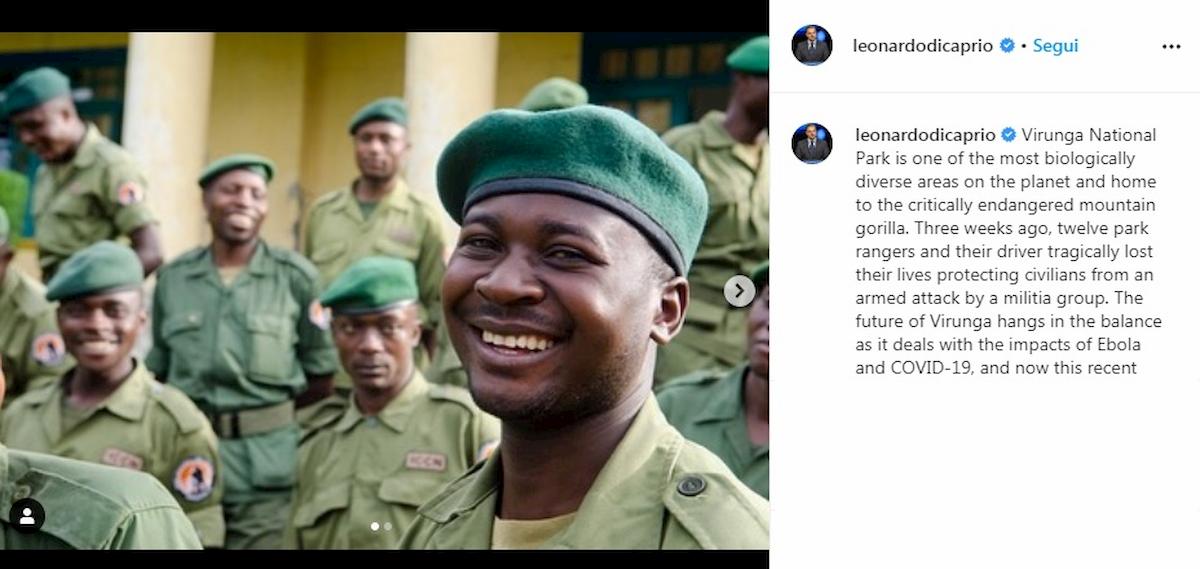Click the verified badge in the caption
1200x569 pixels.
click(x=1009, y=135)
